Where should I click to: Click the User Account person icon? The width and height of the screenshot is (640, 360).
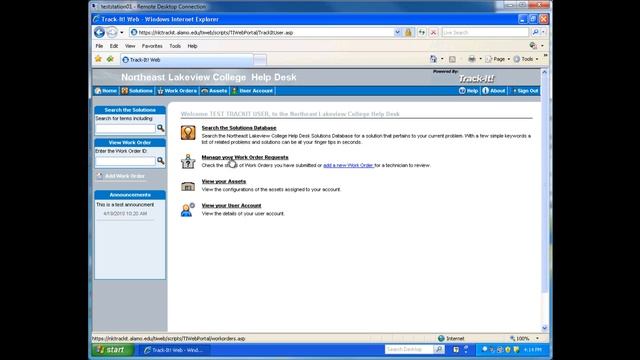pyautogui.click(x=188, y=210)
